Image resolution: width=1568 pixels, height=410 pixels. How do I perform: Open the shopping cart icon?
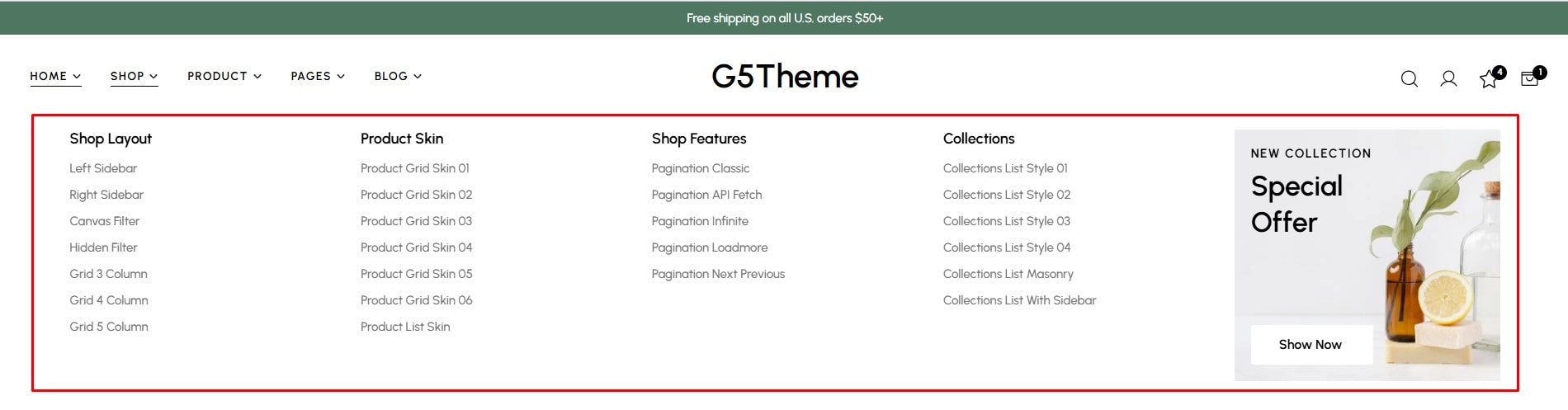[x=1533, y=78]
